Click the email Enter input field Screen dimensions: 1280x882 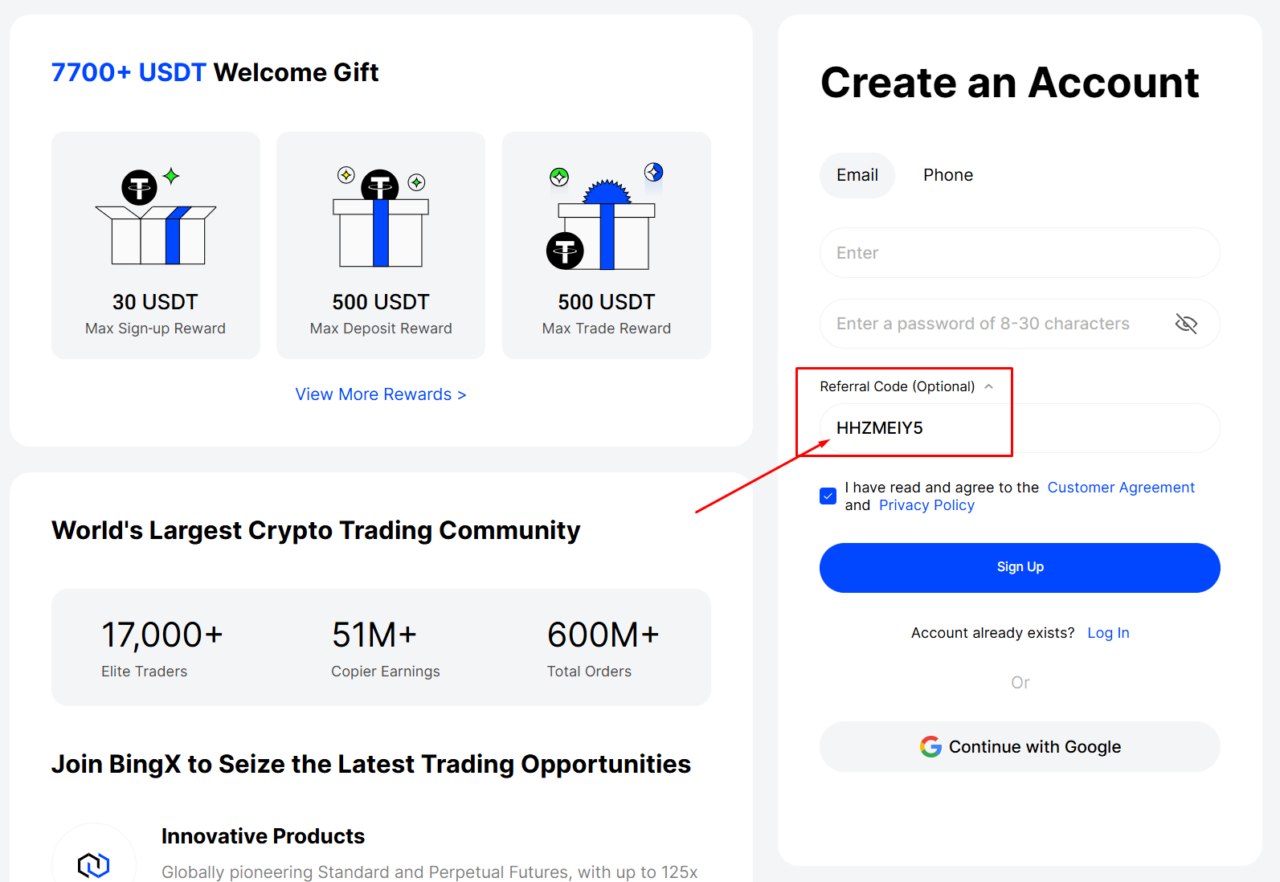(x=1019, y=252)
